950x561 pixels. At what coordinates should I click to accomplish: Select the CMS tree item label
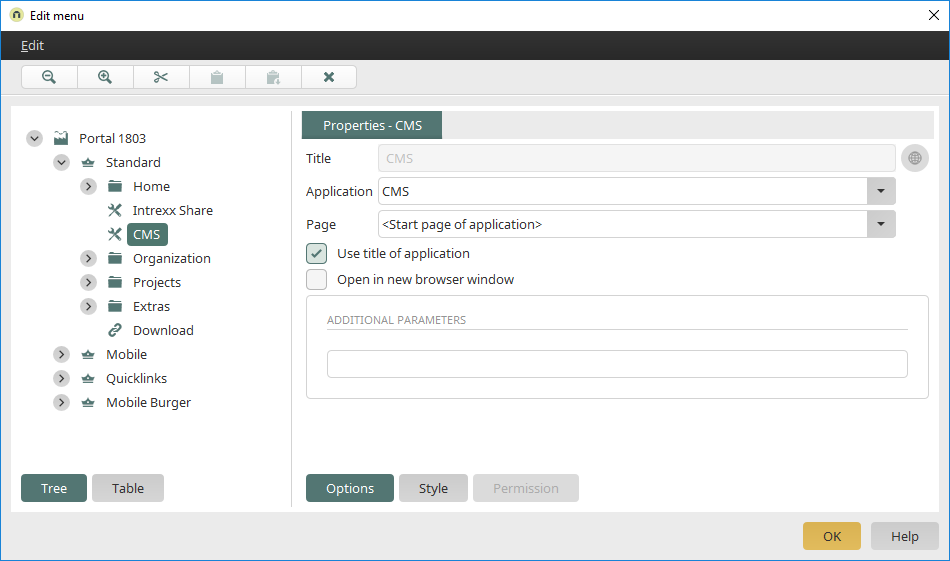point(147,234)
